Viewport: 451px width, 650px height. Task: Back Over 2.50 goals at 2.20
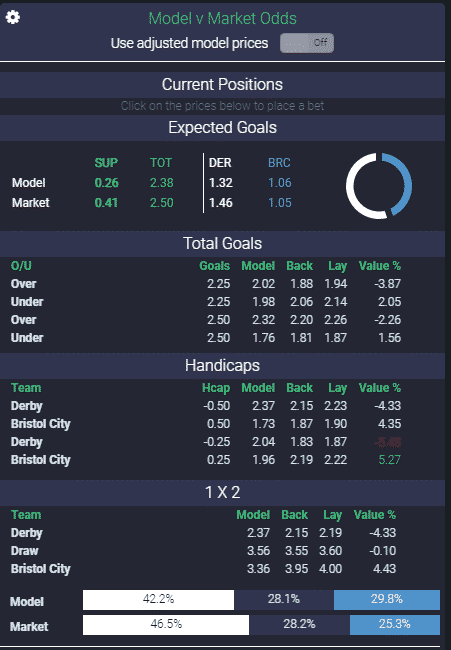[x=301, y=320]
